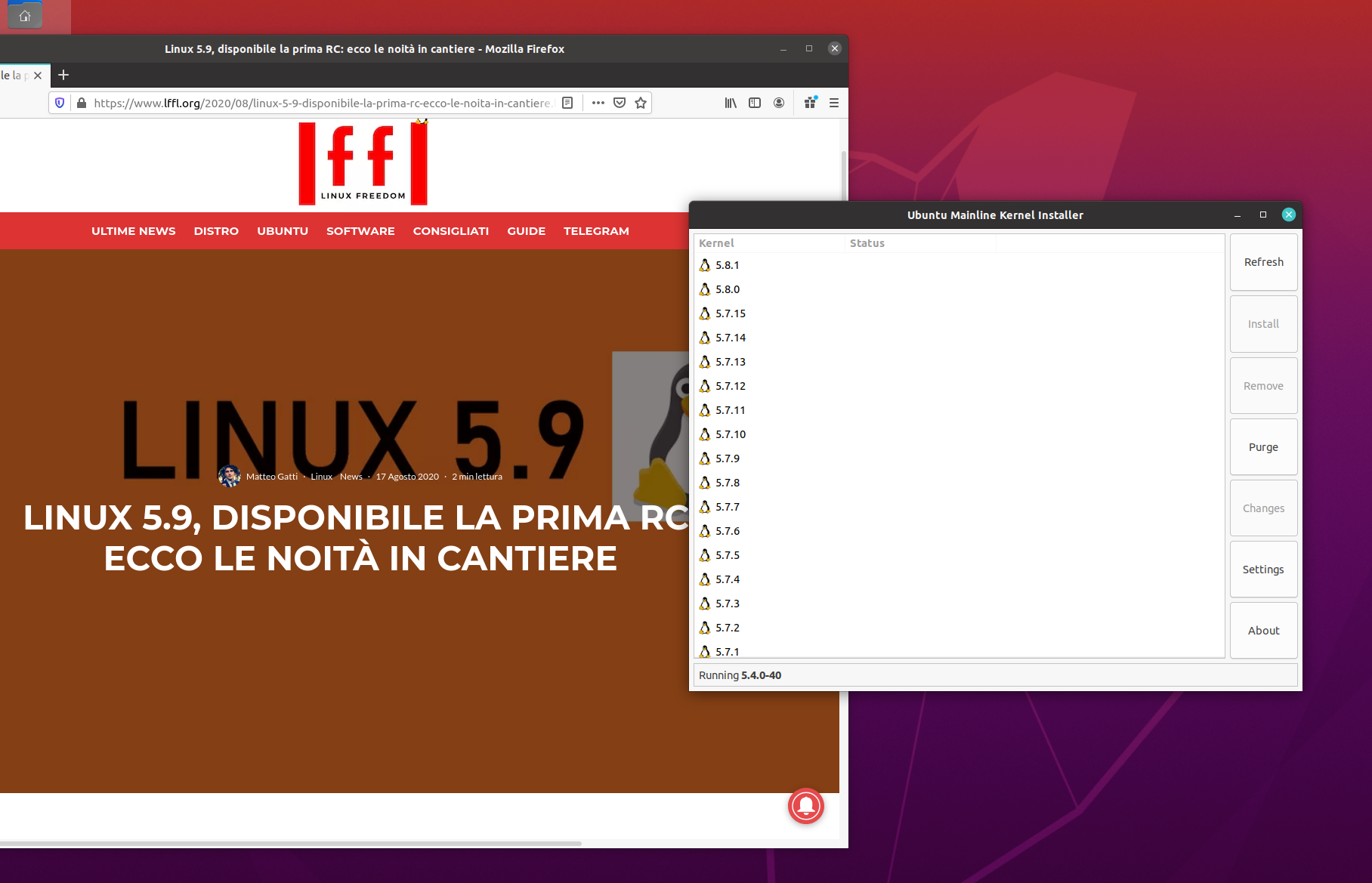Open the Linux category link
1372x883 pixels.
coord(322,477)
